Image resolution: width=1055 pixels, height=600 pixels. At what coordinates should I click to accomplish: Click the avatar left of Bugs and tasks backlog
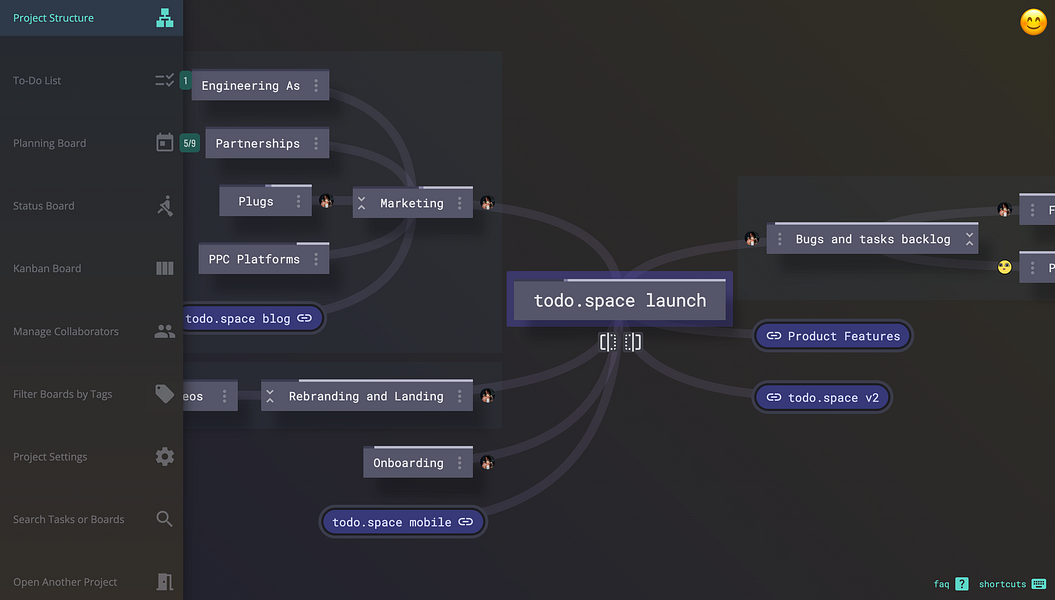[x=752, y=239]
